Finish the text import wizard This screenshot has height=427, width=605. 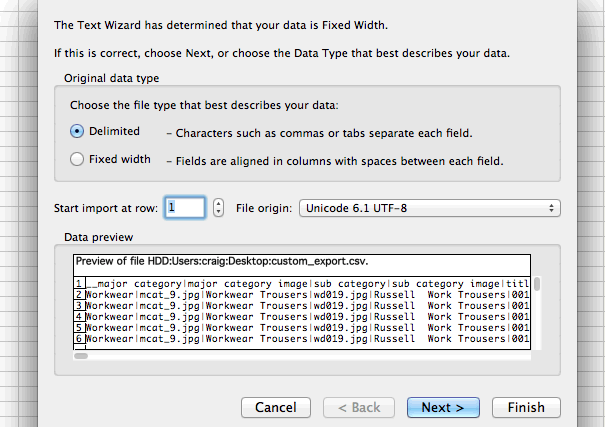[x=526, y=407]
